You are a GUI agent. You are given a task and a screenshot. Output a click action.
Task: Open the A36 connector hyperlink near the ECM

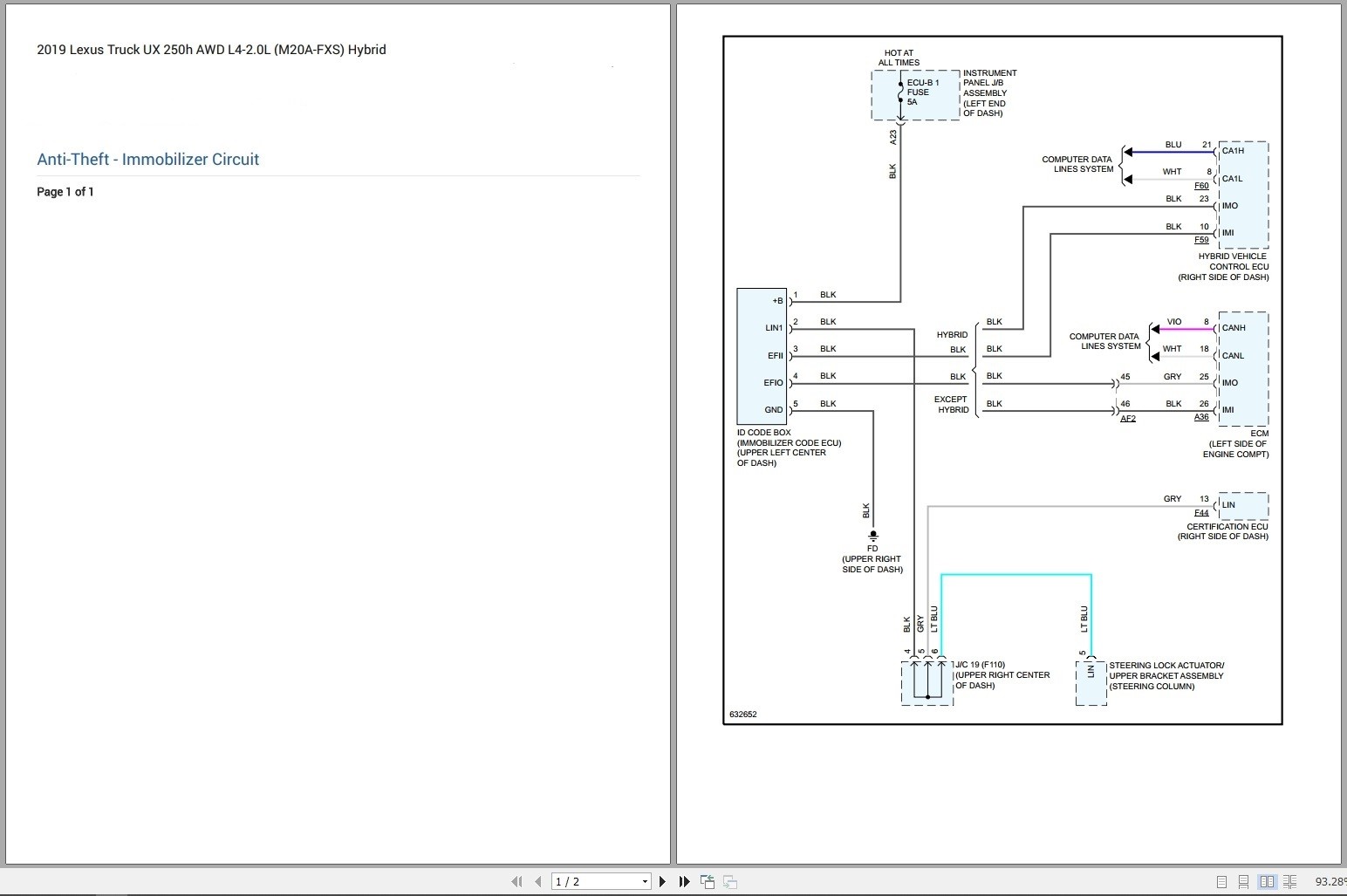[1201, 416]
